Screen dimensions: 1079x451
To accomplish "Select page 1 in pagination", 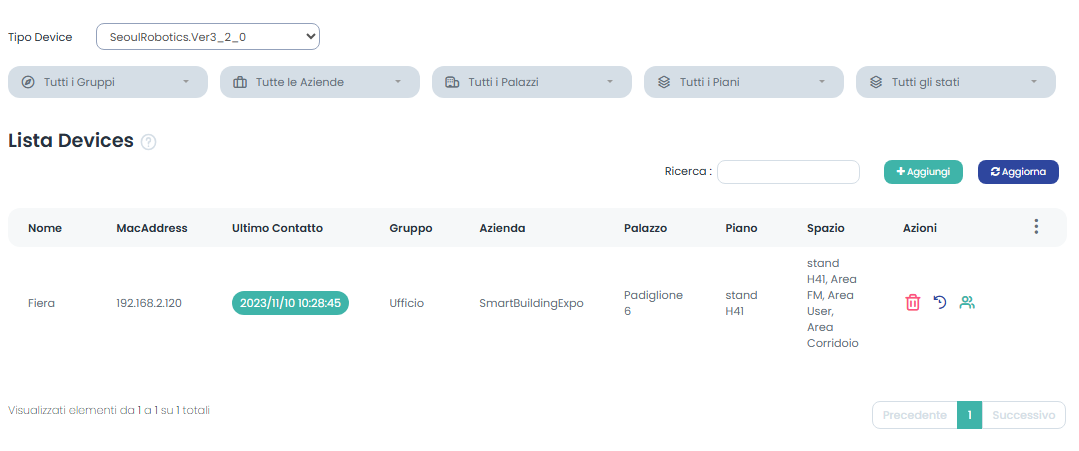I will [969, 415].
